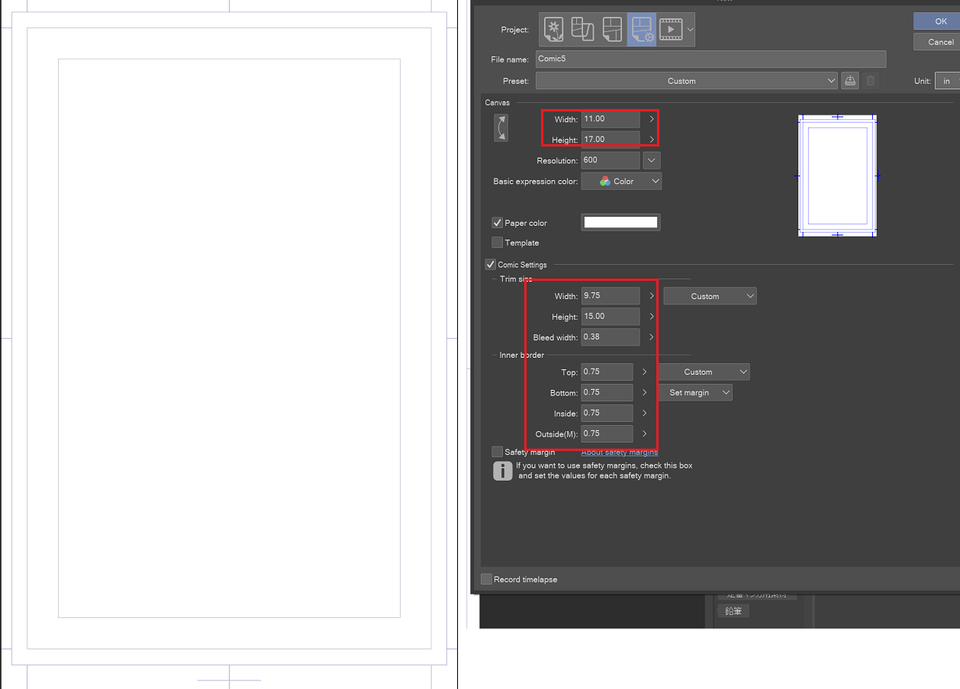Open the Resolution preset dropdown arrow
The height and width of the screenshot is (689, 960).
click(x=651, y=160)
